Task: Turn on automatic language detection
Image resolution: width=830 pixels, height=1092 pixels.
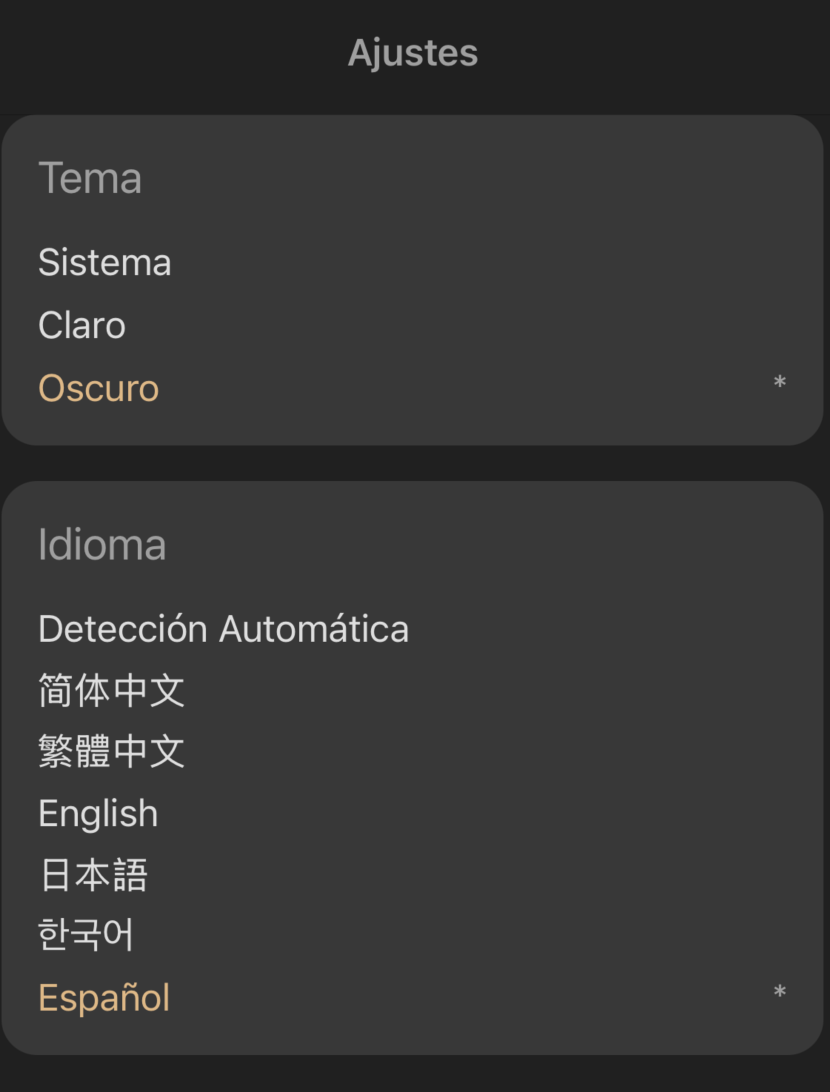Action: click(223, 629)
